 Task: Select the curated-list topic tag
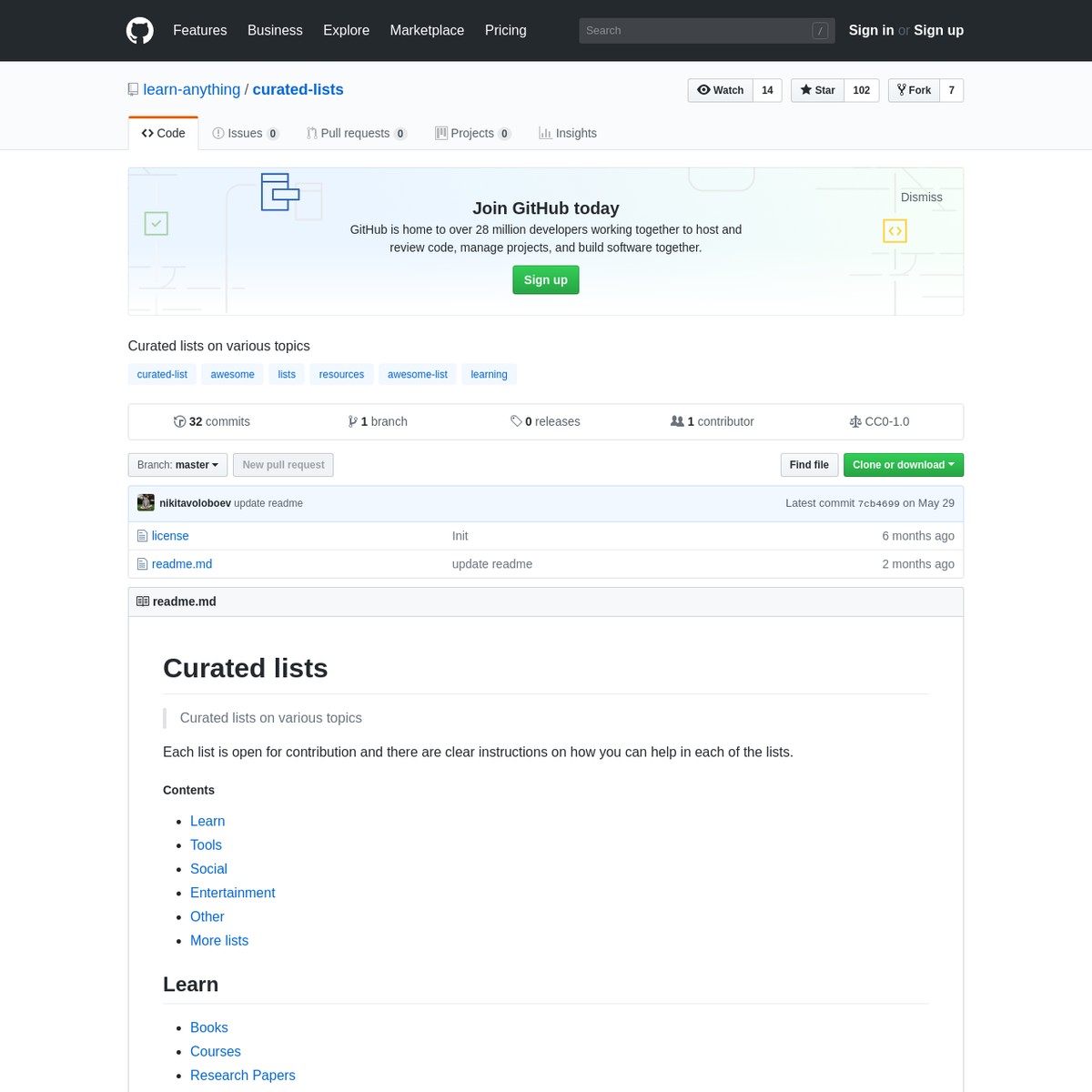[x=162, y=374]
